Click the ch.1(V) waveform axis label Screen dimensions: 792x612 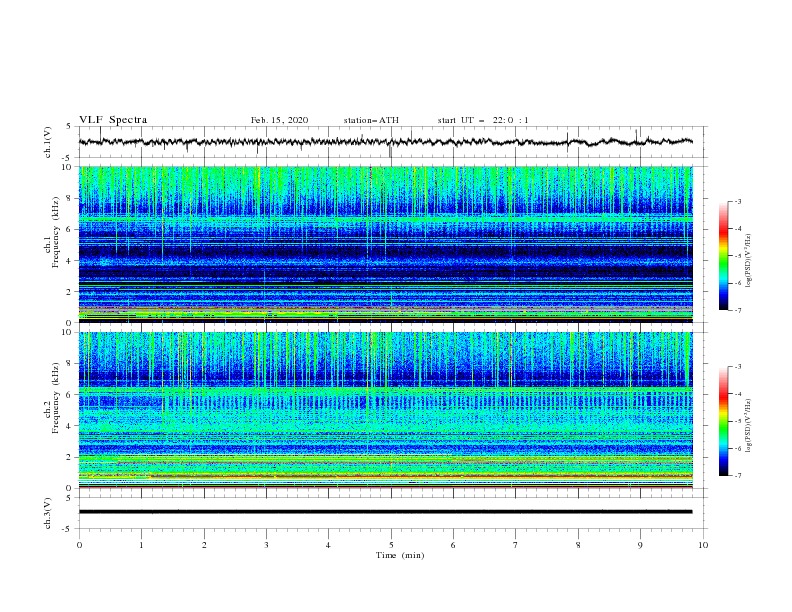click(48, 142)
